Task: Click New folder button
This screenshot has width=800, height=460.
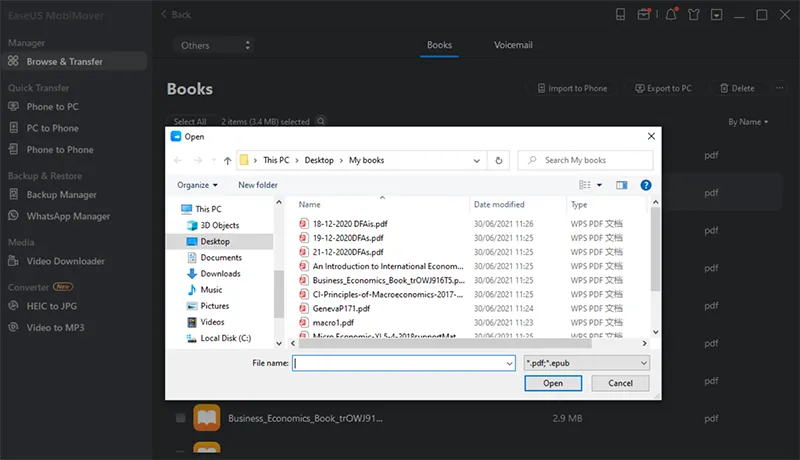Action: [x=258, y=185]
